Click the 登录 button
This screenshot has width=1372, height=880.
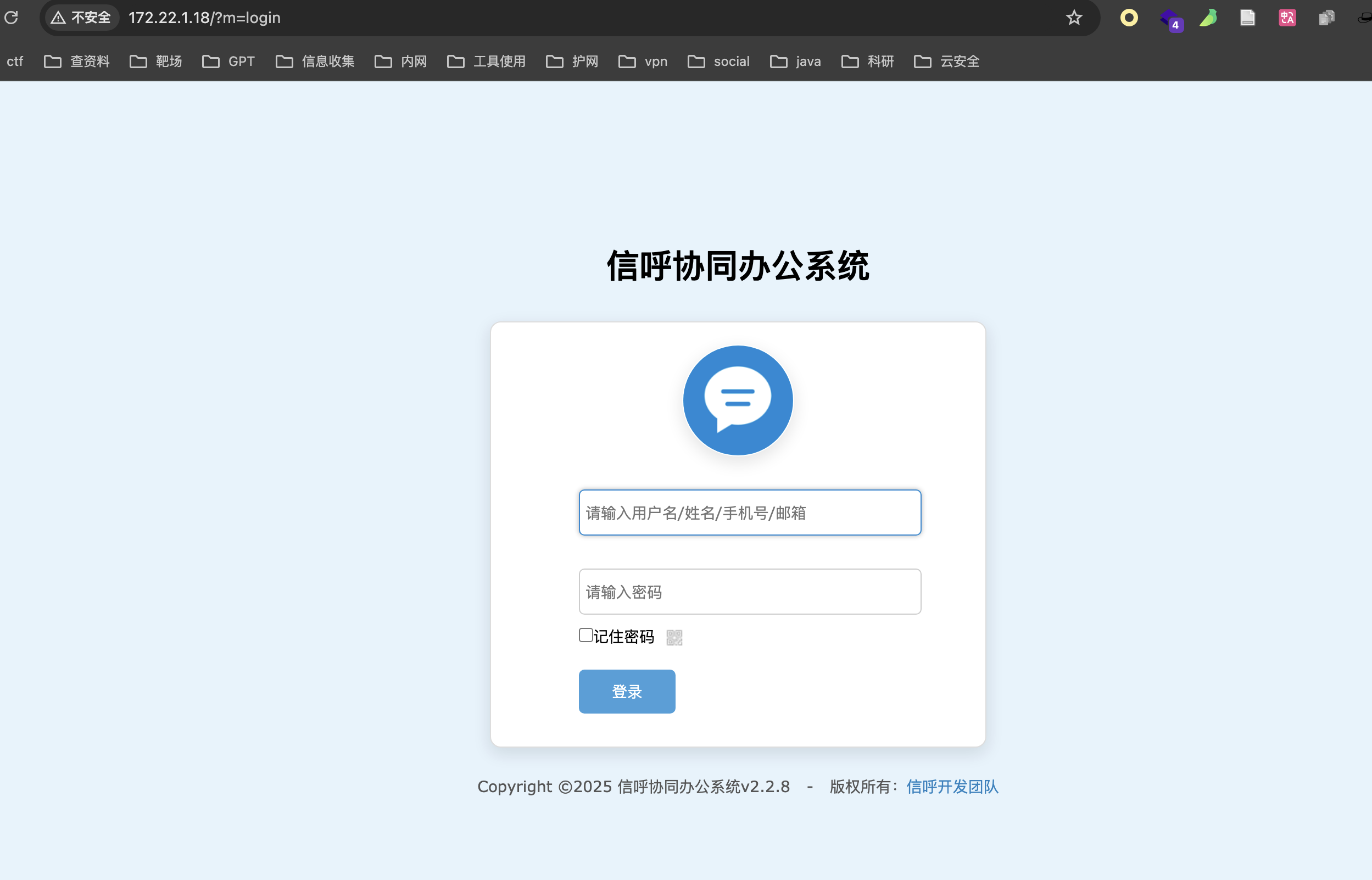point(627,692)
